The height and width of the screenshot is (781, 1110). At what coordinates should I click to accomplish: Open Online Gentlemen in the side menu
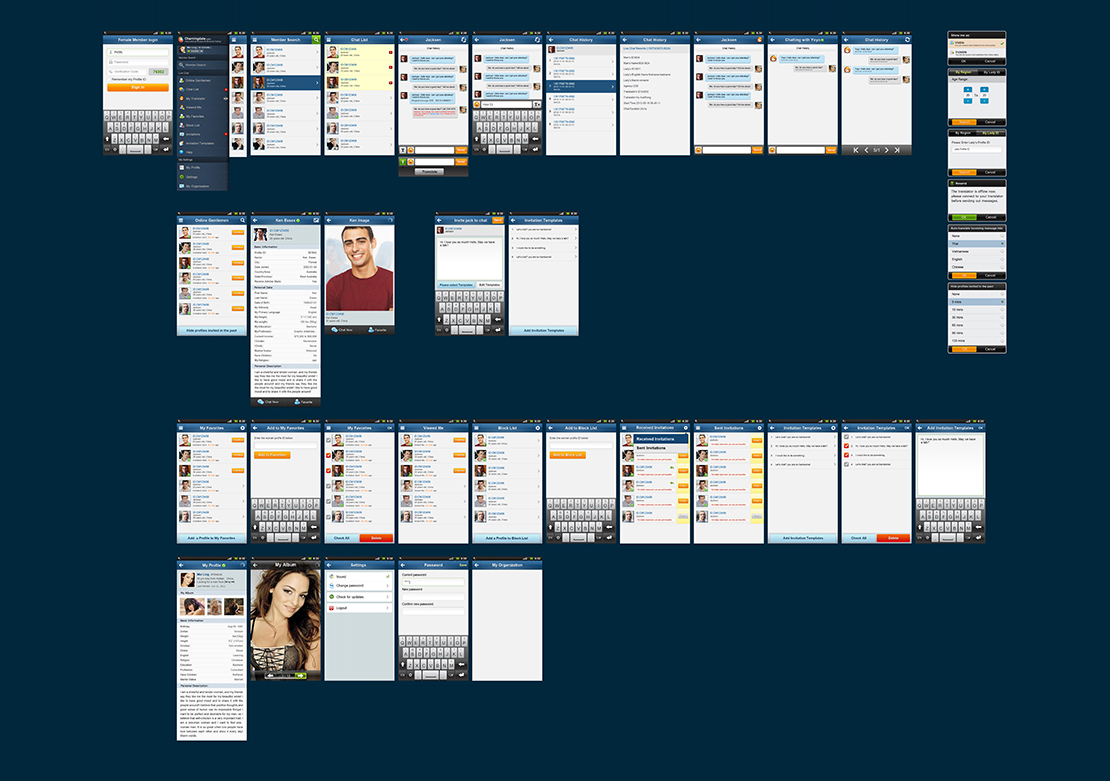click(202, 81)
